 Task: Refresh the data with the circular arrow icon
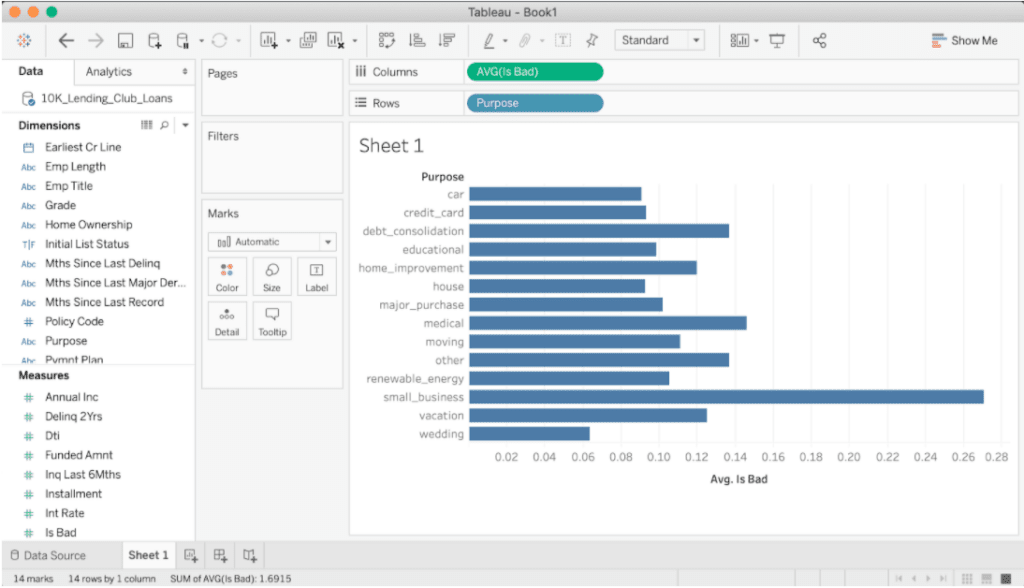[x=219, y=41]
